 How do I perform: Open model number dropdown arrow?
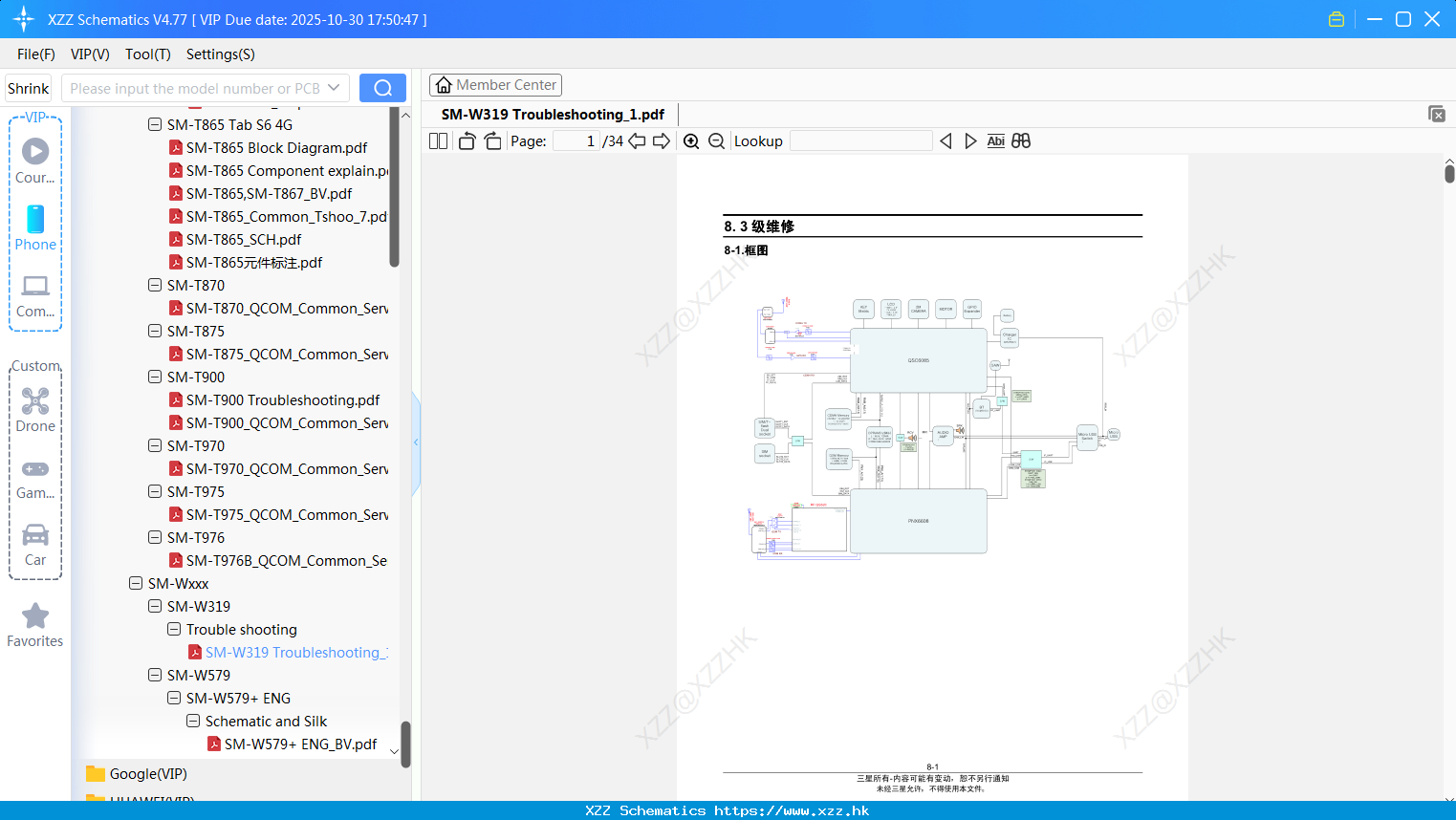[334, 88]
